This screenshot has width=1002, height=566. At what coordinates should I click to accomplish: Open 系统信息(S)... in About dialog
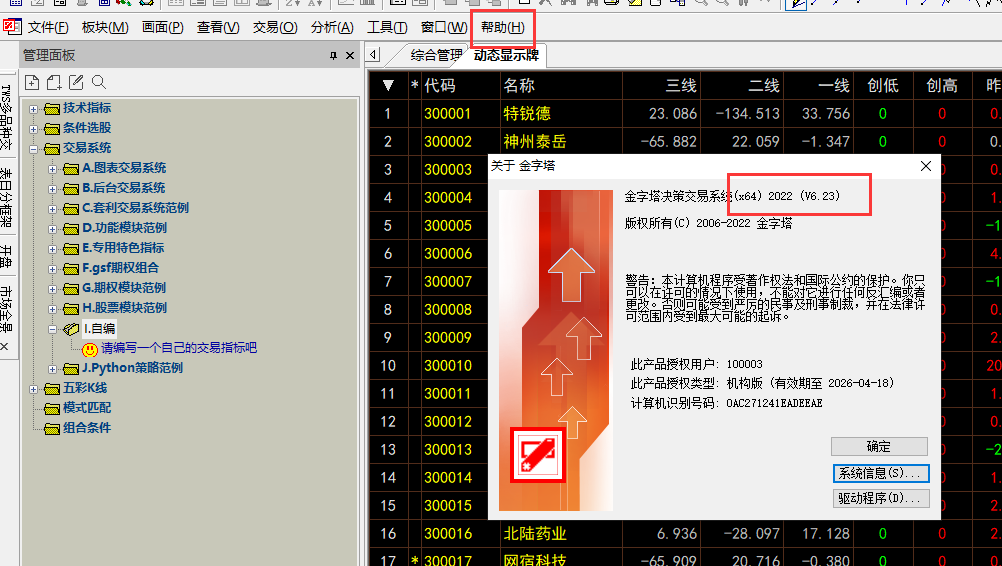click(881, 473)
